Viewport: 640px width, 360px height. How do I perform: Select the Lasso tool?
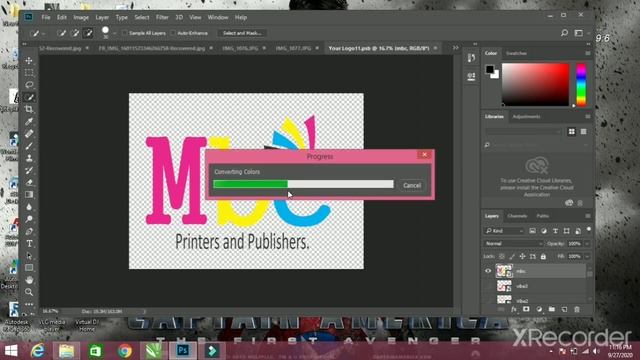click(x=29, y=85)
